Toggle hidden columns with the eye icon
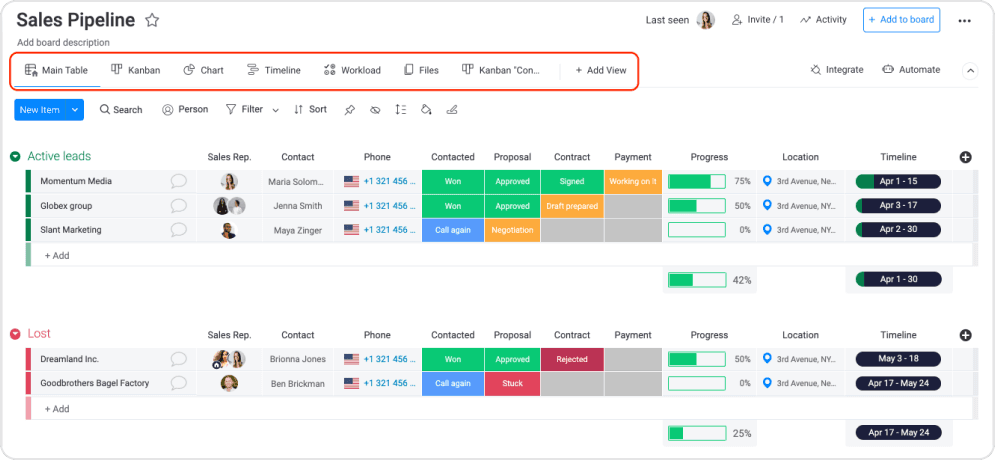995x460 pixels. tap(375, 110)
